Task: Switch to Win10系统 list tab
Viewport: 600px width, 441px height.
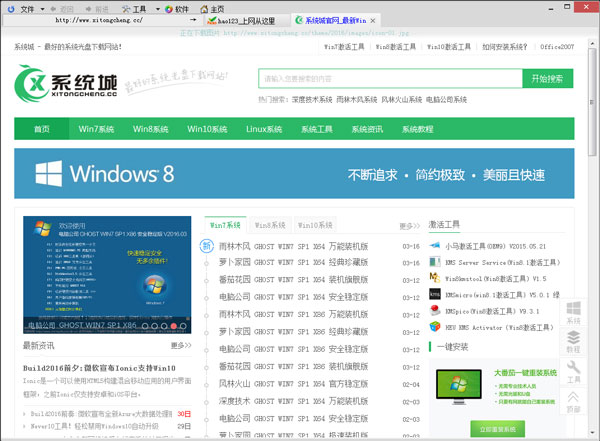Action: tap(315, 225)
